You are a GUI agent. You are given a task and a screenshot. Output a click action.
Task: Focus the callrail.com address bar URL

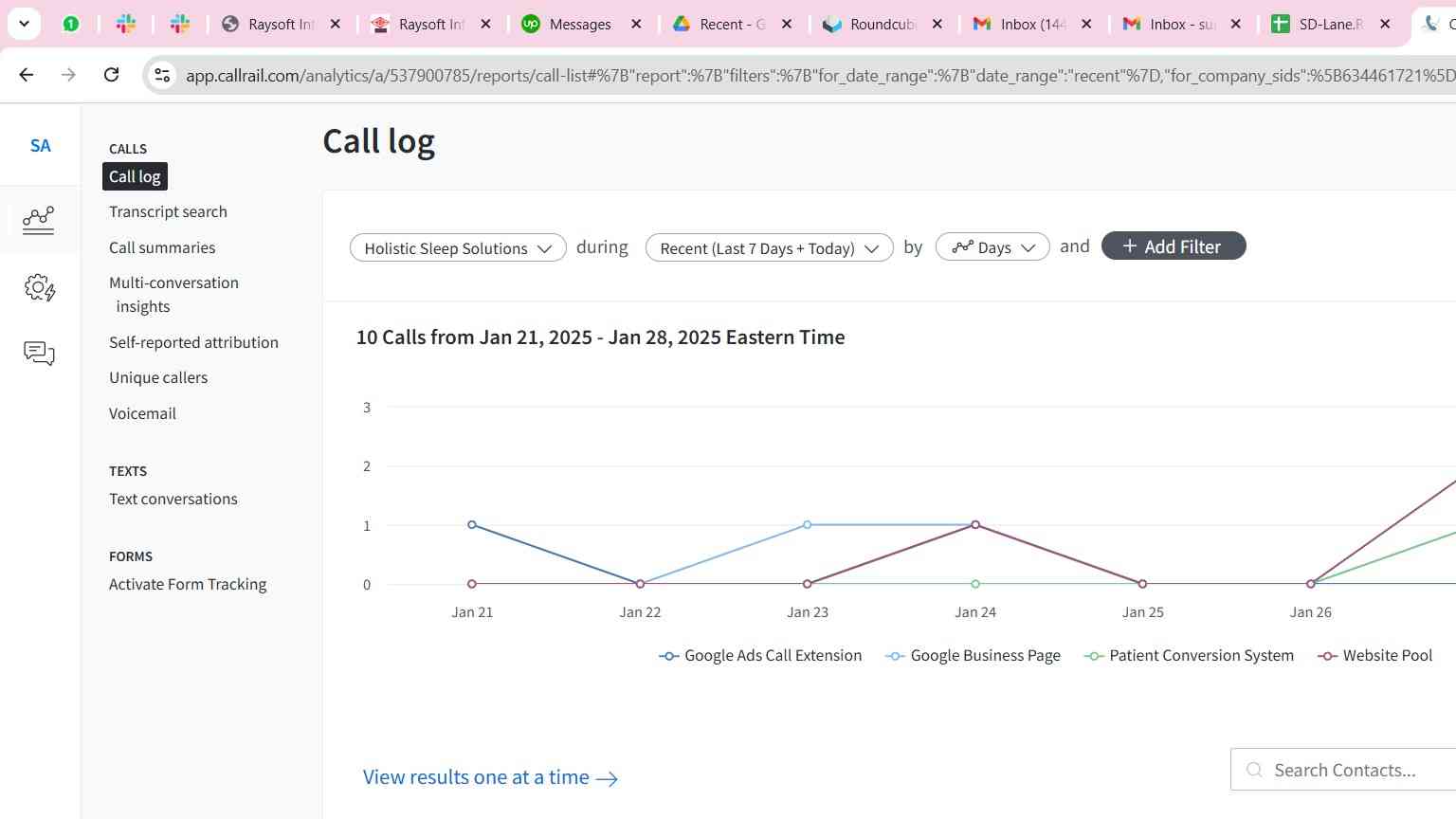coord(819,75)
